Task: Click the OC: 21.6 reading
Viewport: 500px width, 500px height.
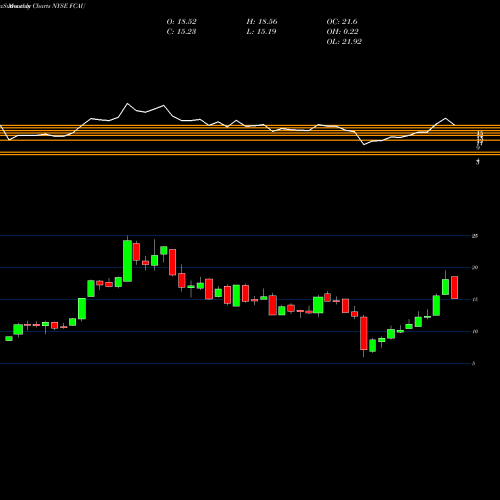Action: (x=342, y=22)
